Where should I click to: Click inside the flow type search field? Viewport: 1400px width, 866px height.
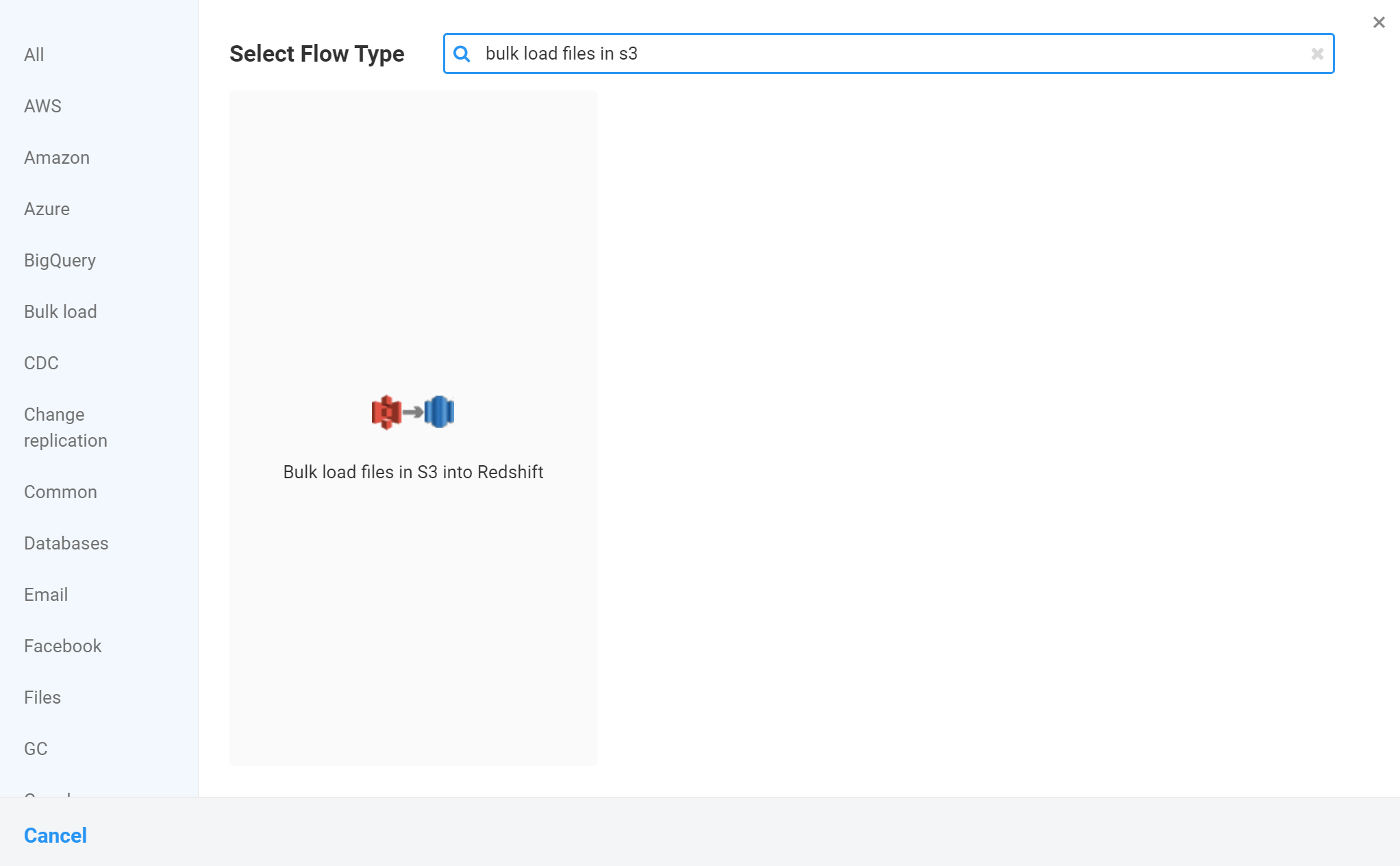(890, 53)
